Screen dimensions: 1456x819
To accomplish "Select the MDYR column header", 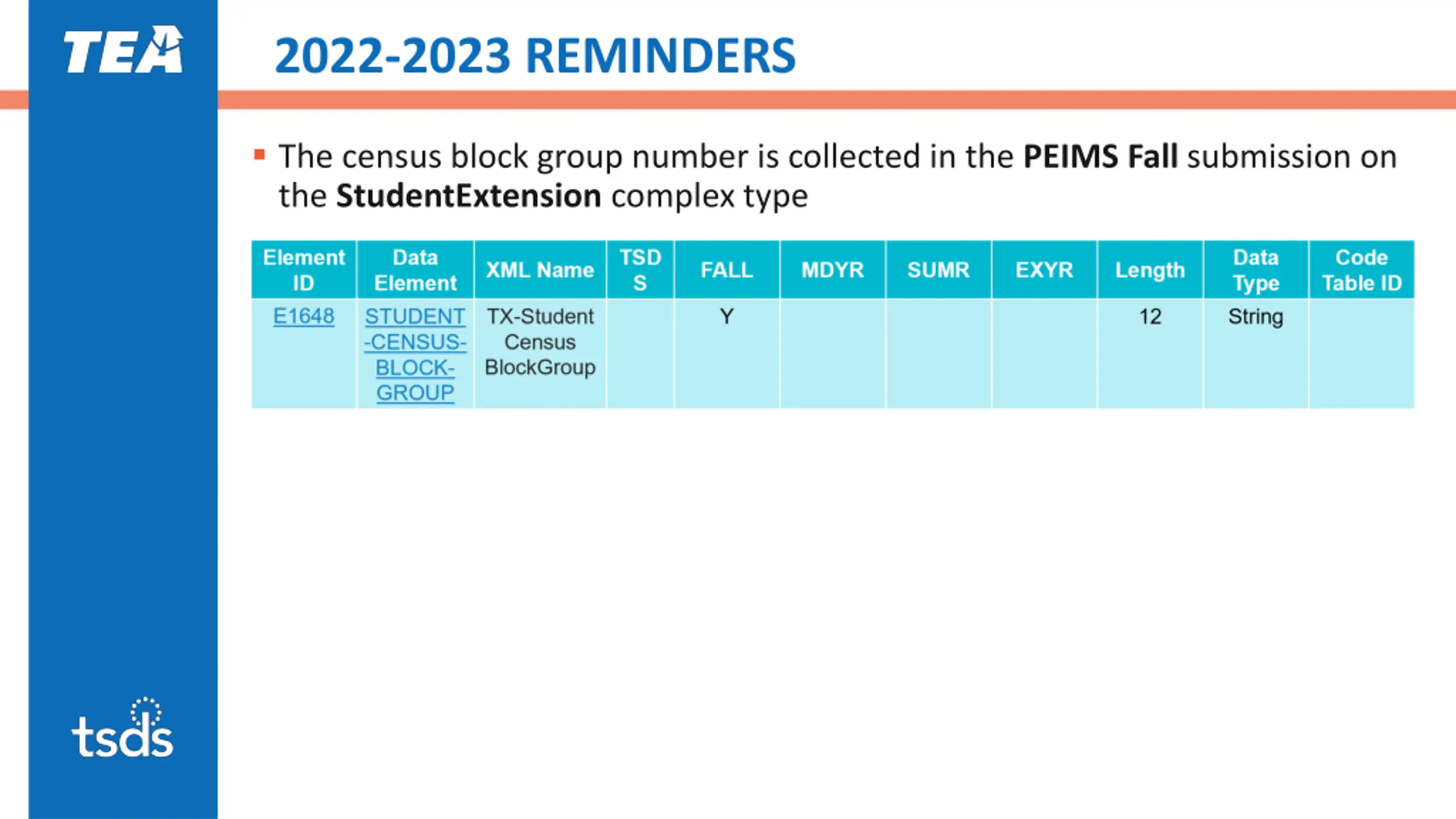I will (833, 270).
